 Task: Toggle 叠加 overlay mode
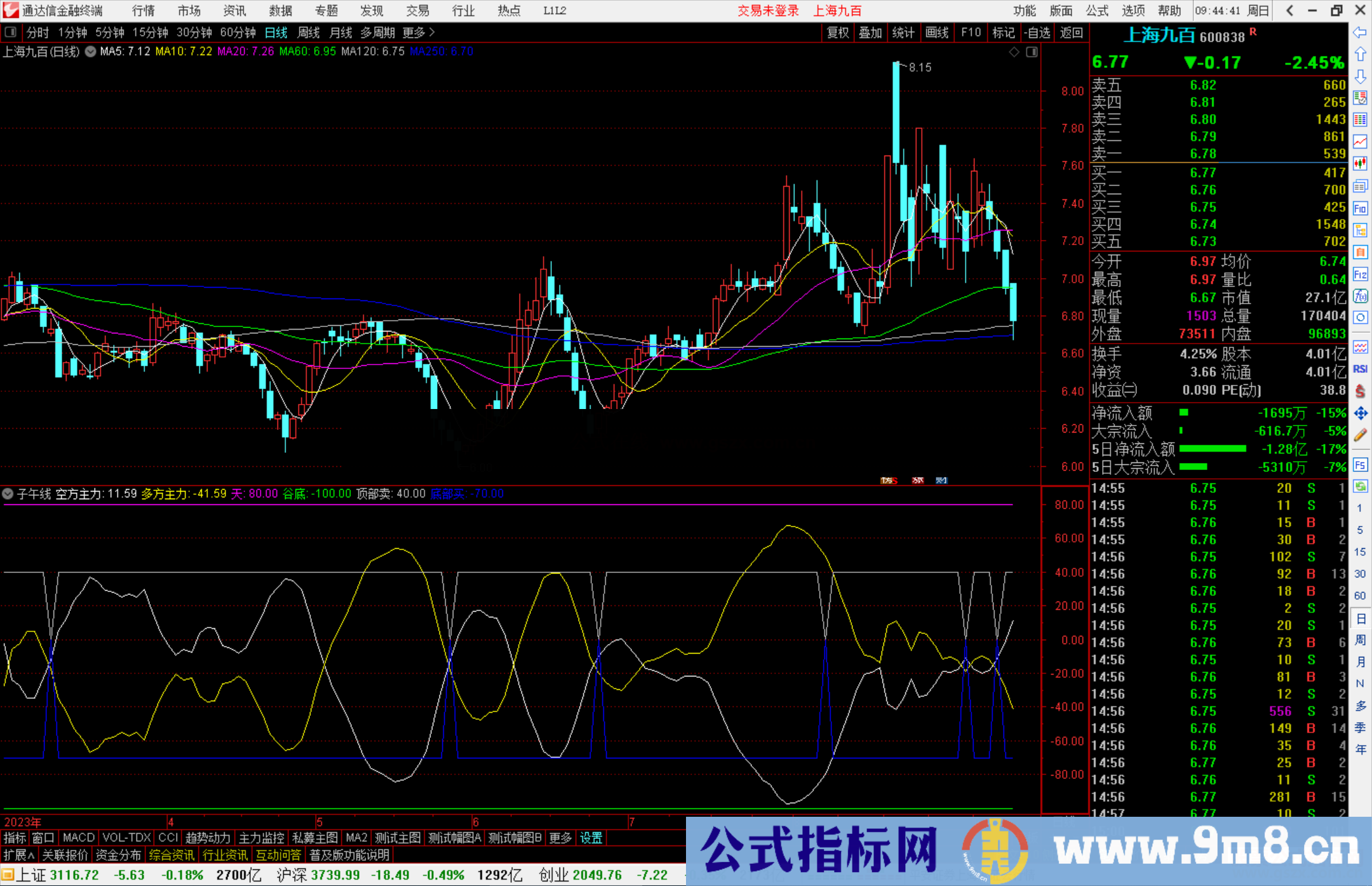pos(870,32)
